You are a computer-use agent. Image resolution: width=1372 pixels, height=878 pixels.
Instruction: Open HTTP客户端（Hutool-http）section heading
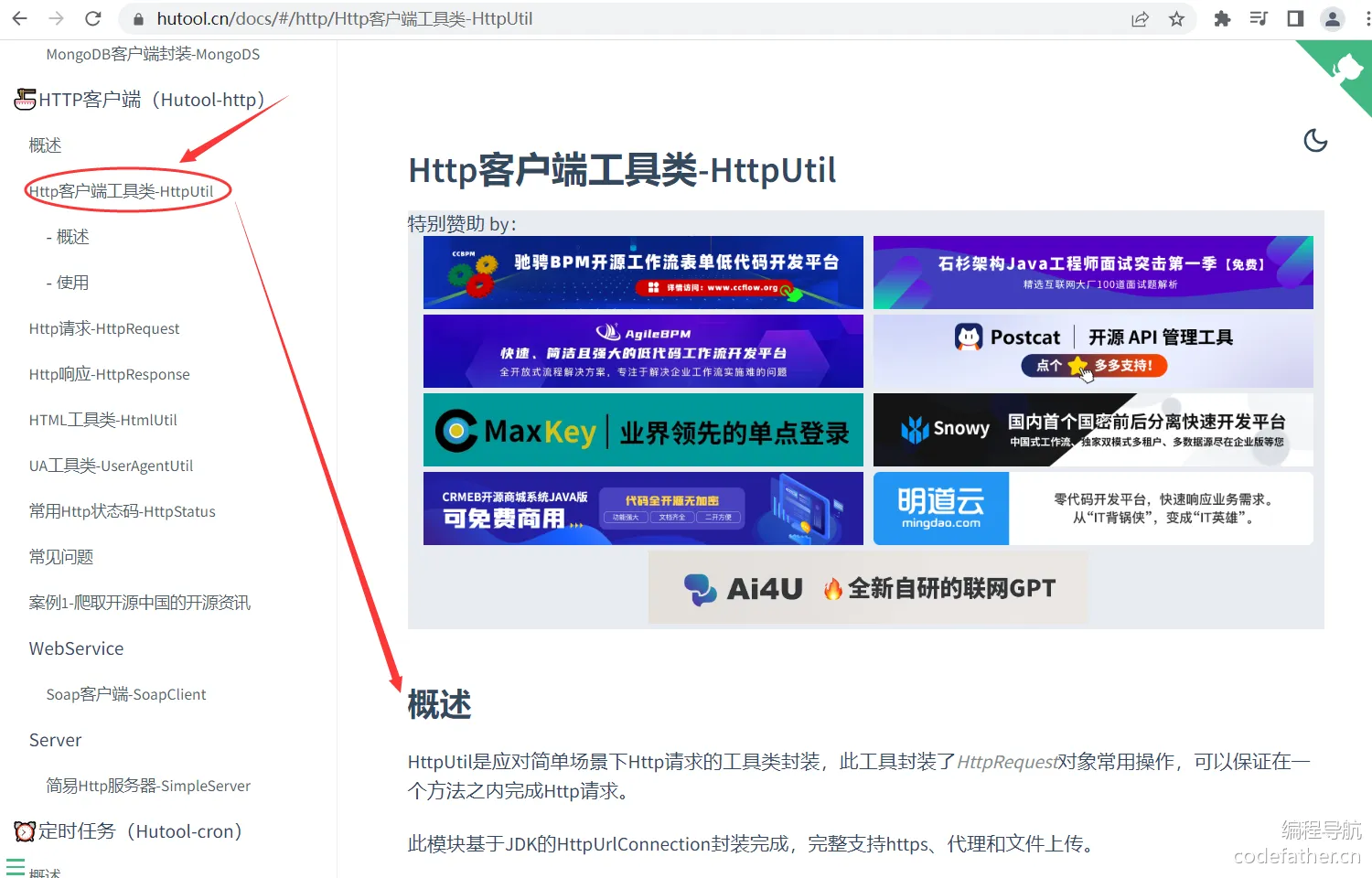pos(140,100)
